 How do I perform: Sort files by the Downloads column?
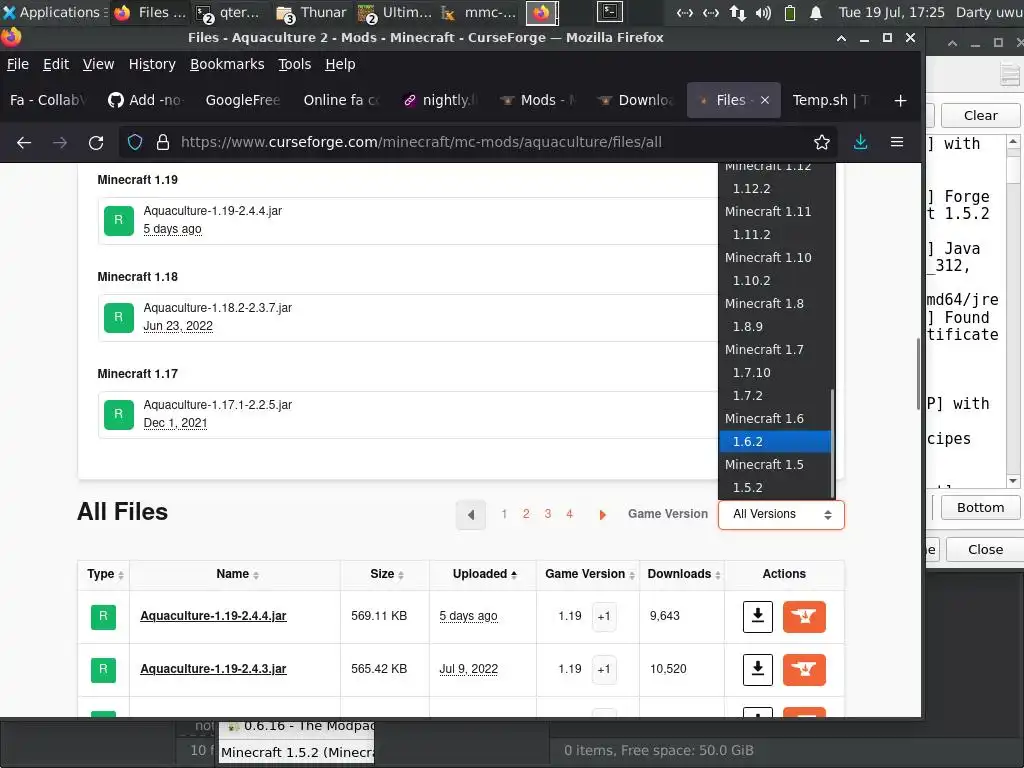[x=684, y=574]
